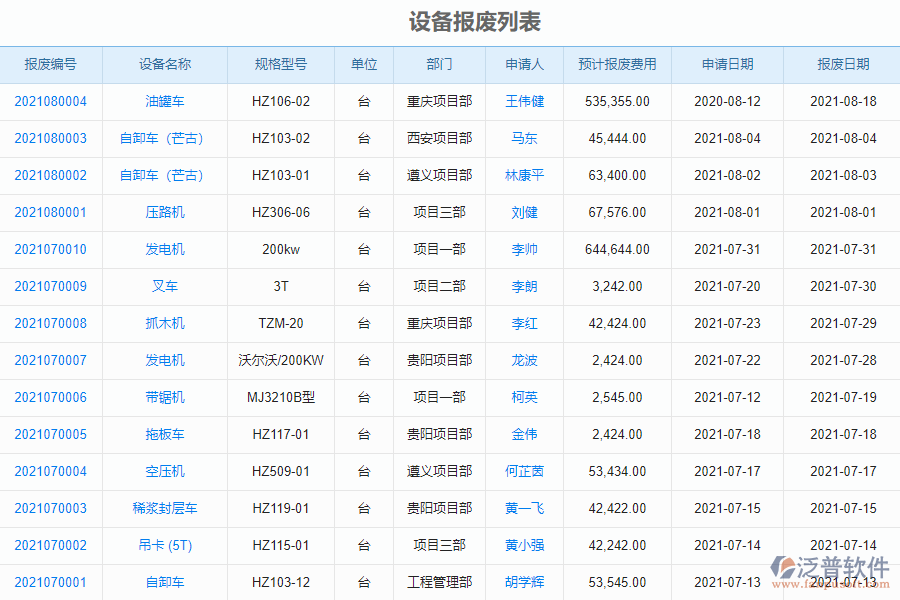Screen dimensions: 900x600
Task: View 抓木机 equipment details
Action: click(162, 323)
